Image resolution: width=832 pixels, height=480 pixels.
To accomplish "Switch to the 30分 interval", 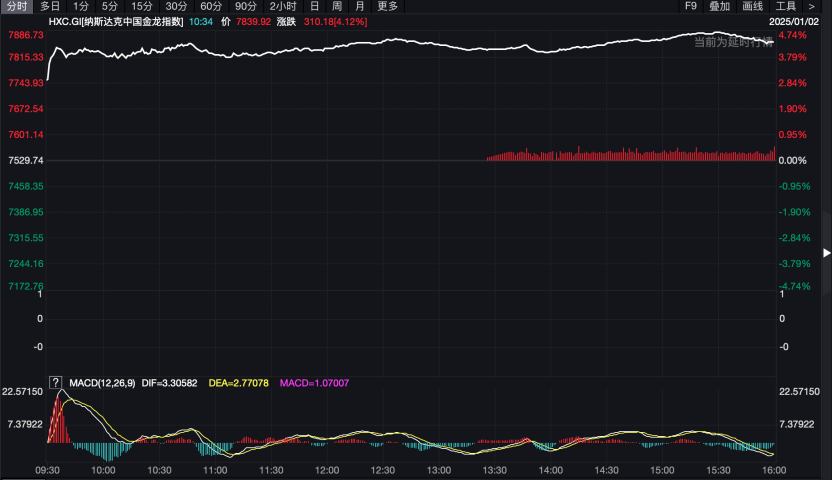I will [176, 6].
